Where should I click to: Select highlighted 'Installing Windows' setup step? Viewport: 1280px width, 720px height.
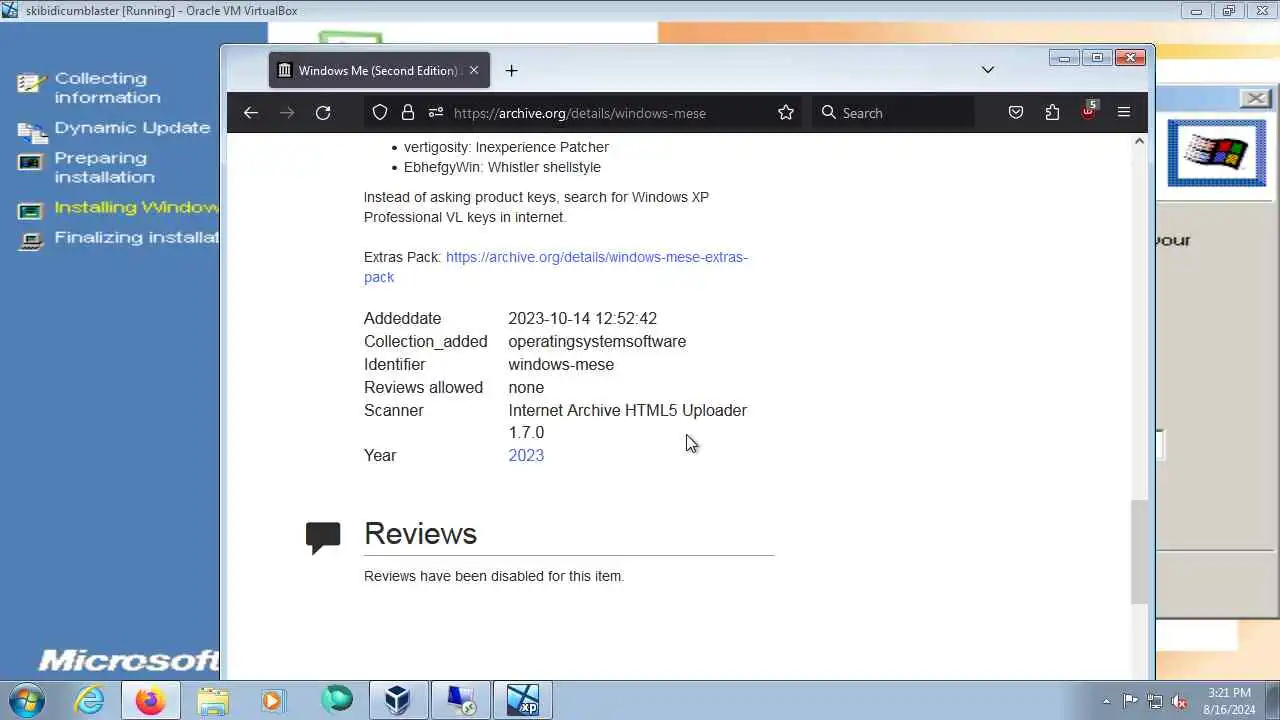point(137,207)
